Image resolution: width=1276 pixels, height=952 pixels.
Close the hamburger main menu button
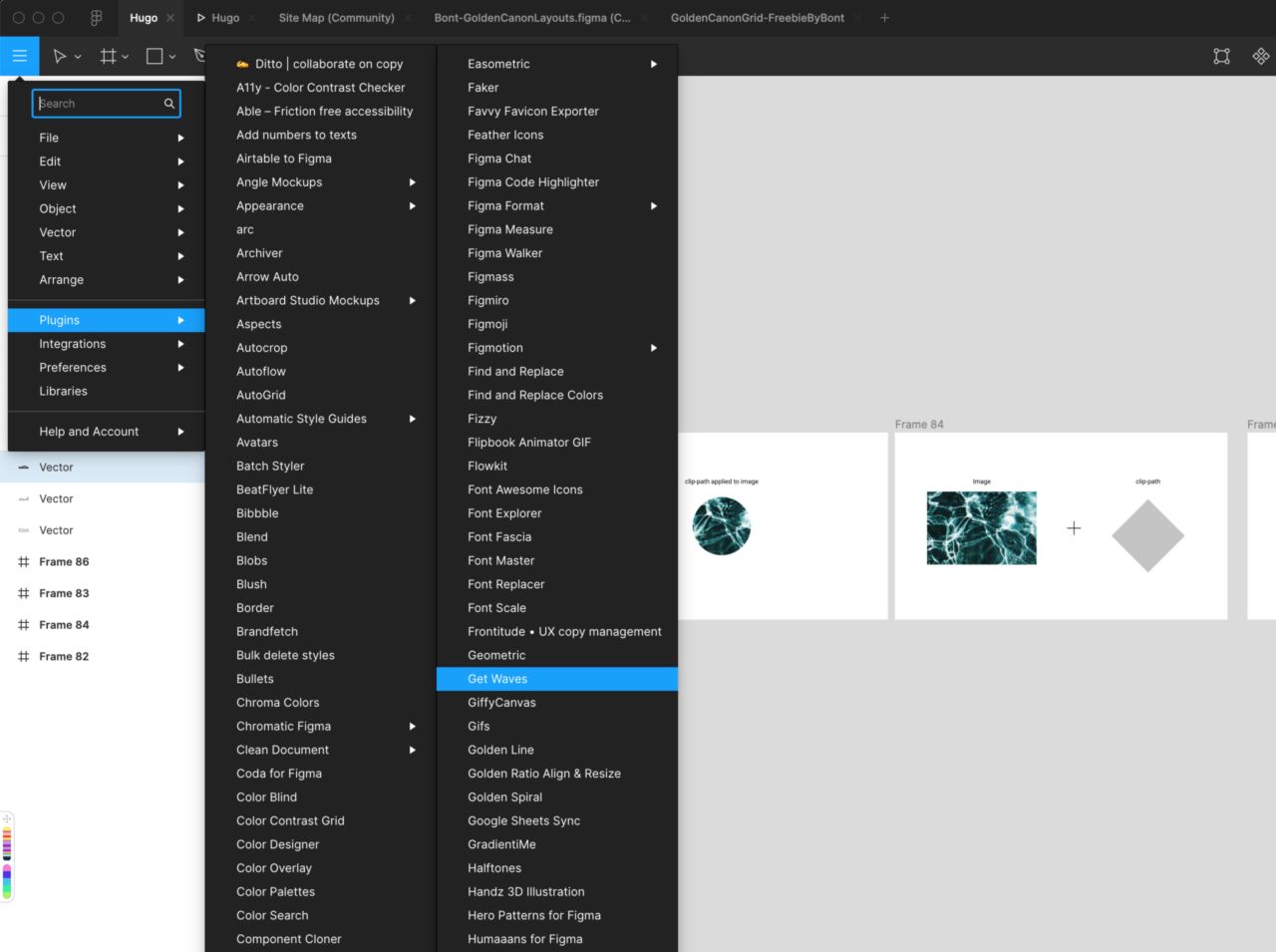[19, 56]
